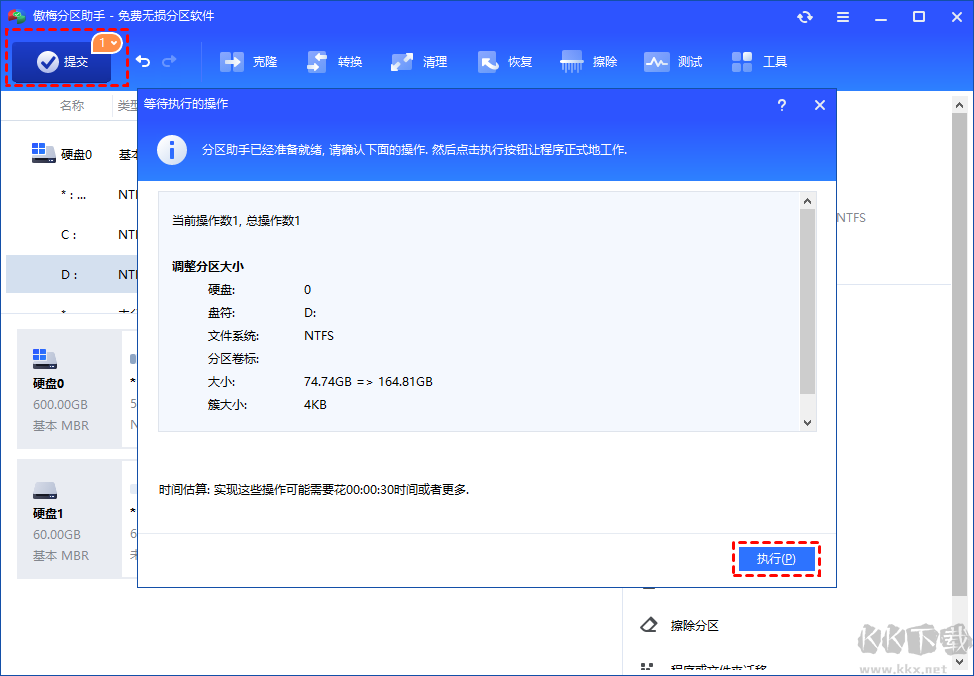Open the 转换 (Convert) tool
Screen dimensions: 974x676
[x=334, y=61]
